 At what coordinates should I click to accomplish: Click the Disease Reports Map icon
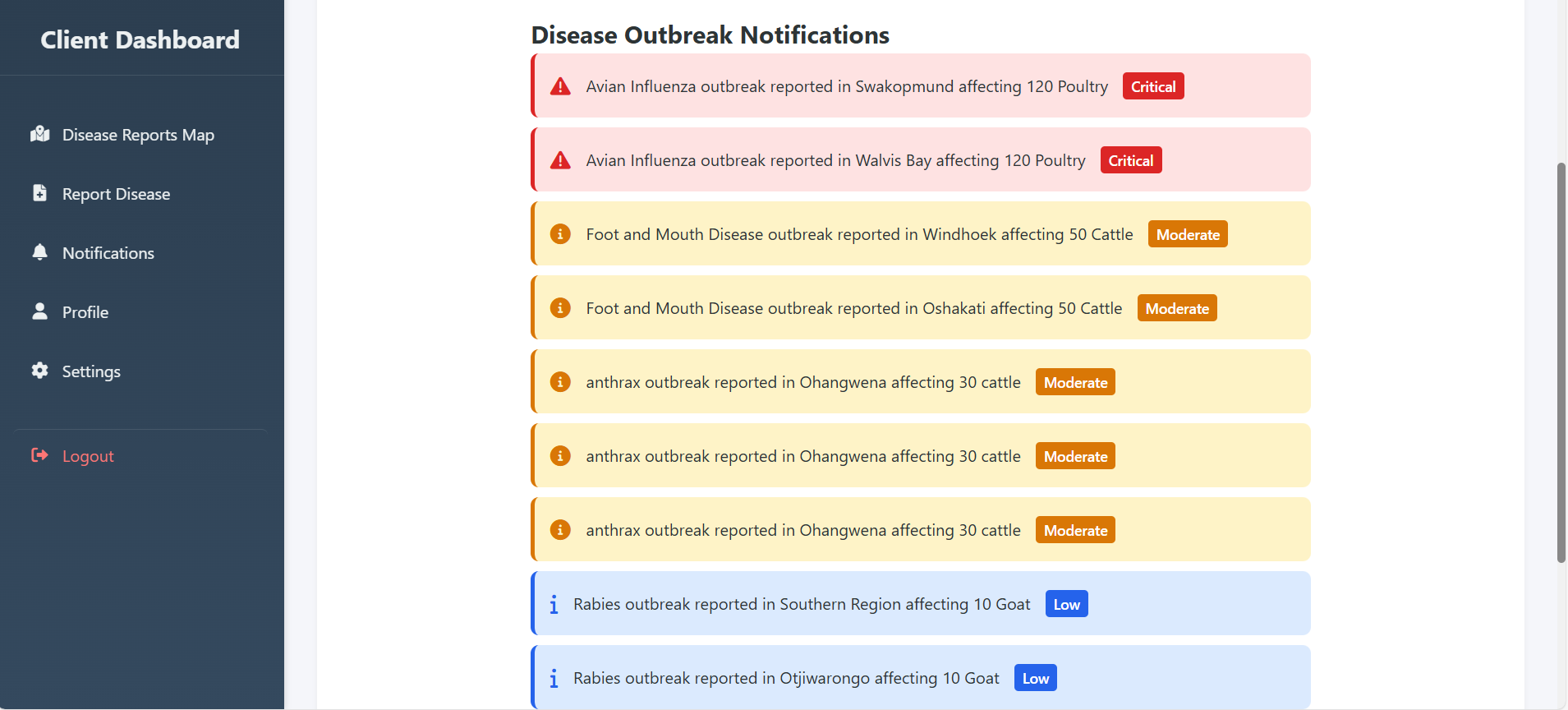point(39,134)
